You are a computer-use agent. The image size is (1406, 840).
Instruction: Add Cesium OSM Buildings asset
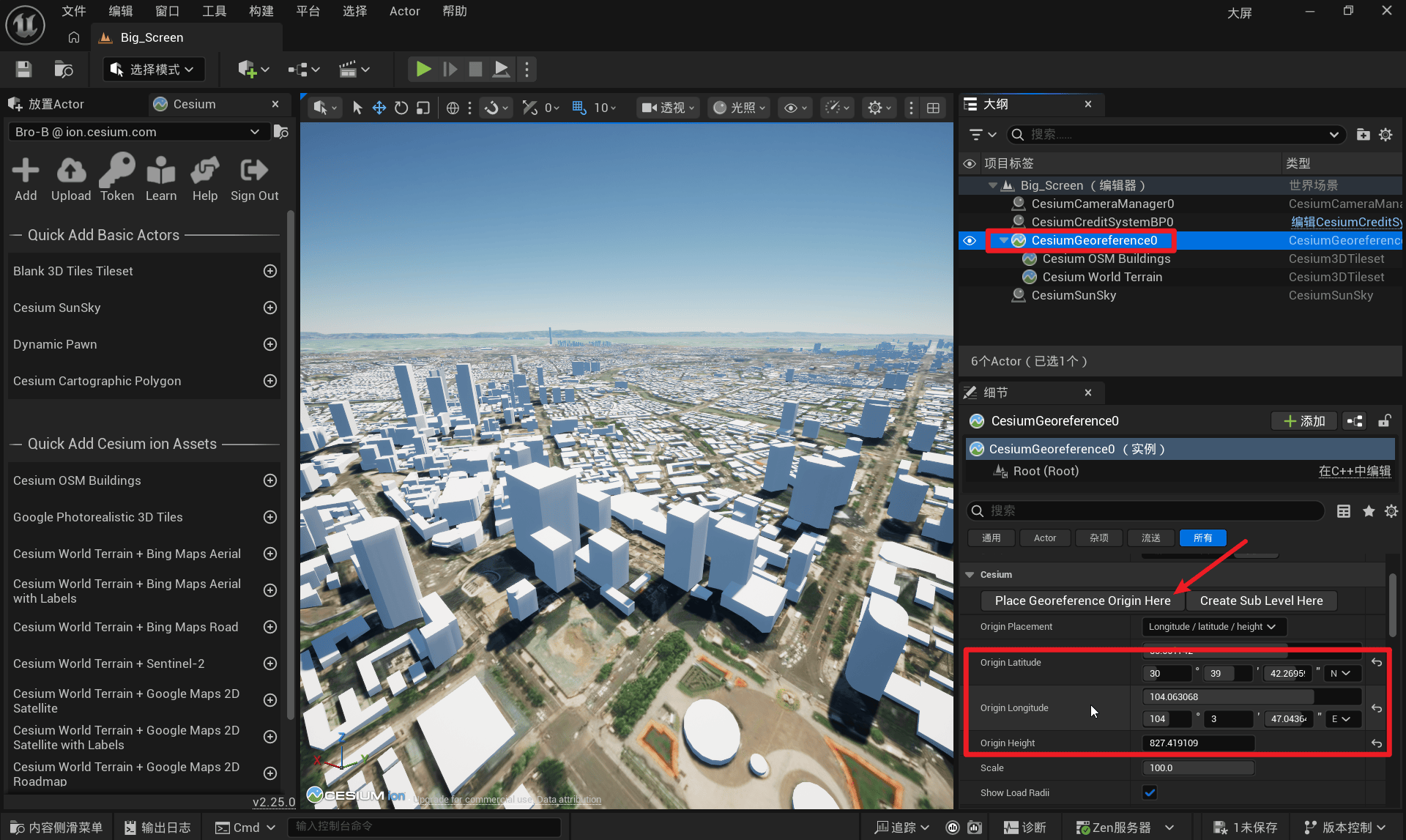pos(270,480)
